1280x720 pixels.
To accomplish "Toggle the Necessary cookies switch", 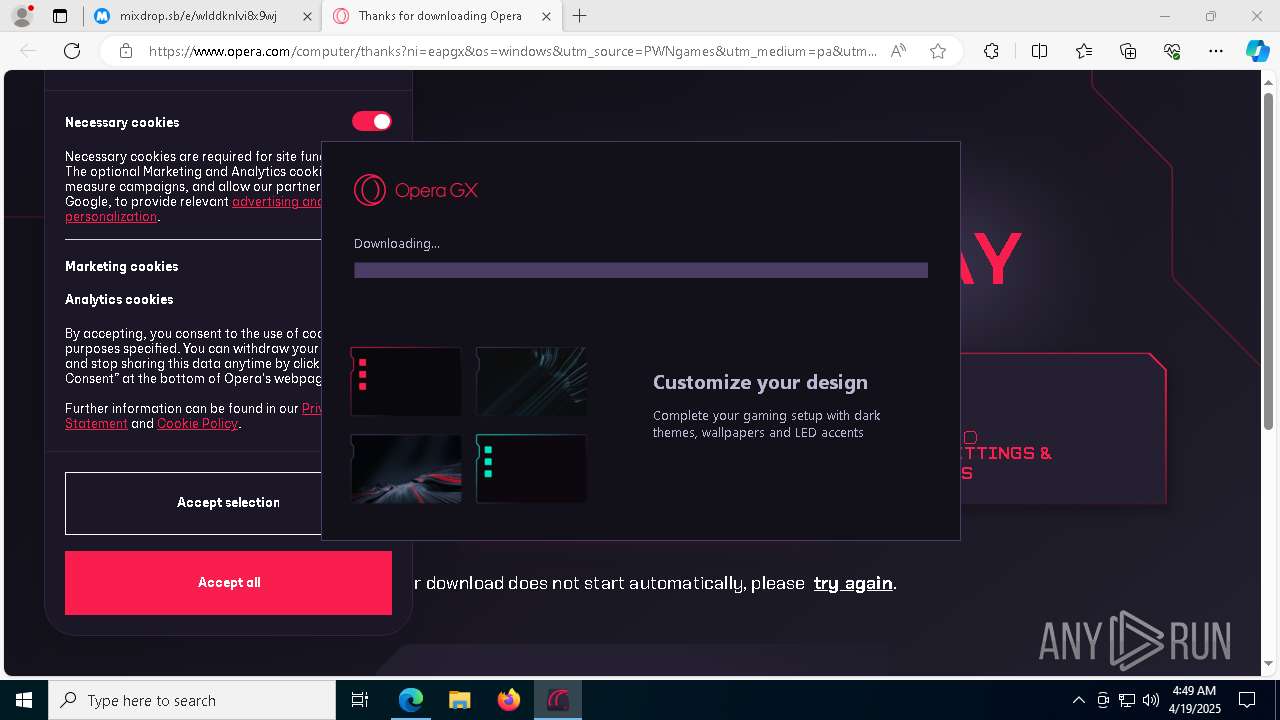I will click(x=372, y=121).
